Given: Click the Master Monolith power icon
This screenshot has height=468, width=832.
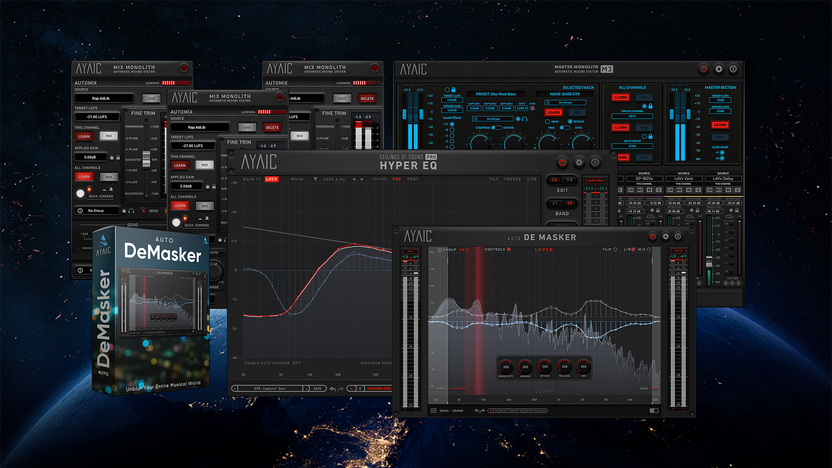Looking at the screenshot, I should pos(704,69).
